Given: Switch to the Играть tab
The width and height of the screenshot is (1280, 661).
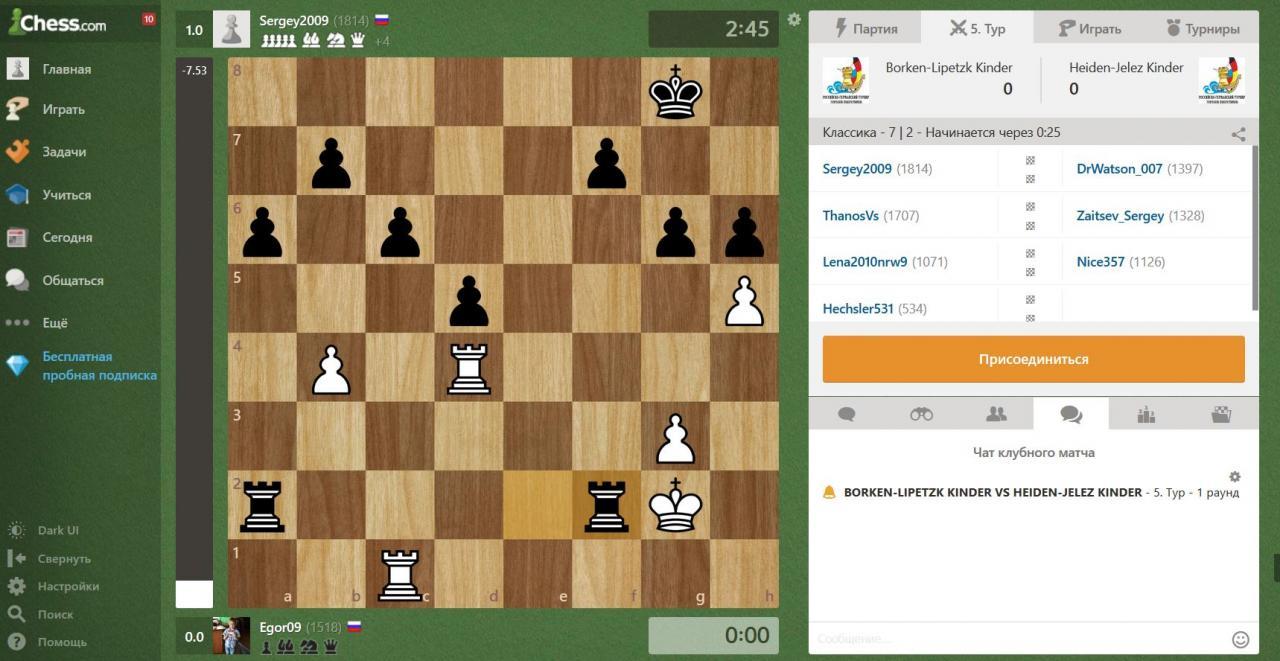Looking at the screenshot, I should [x=1090, y=29].
